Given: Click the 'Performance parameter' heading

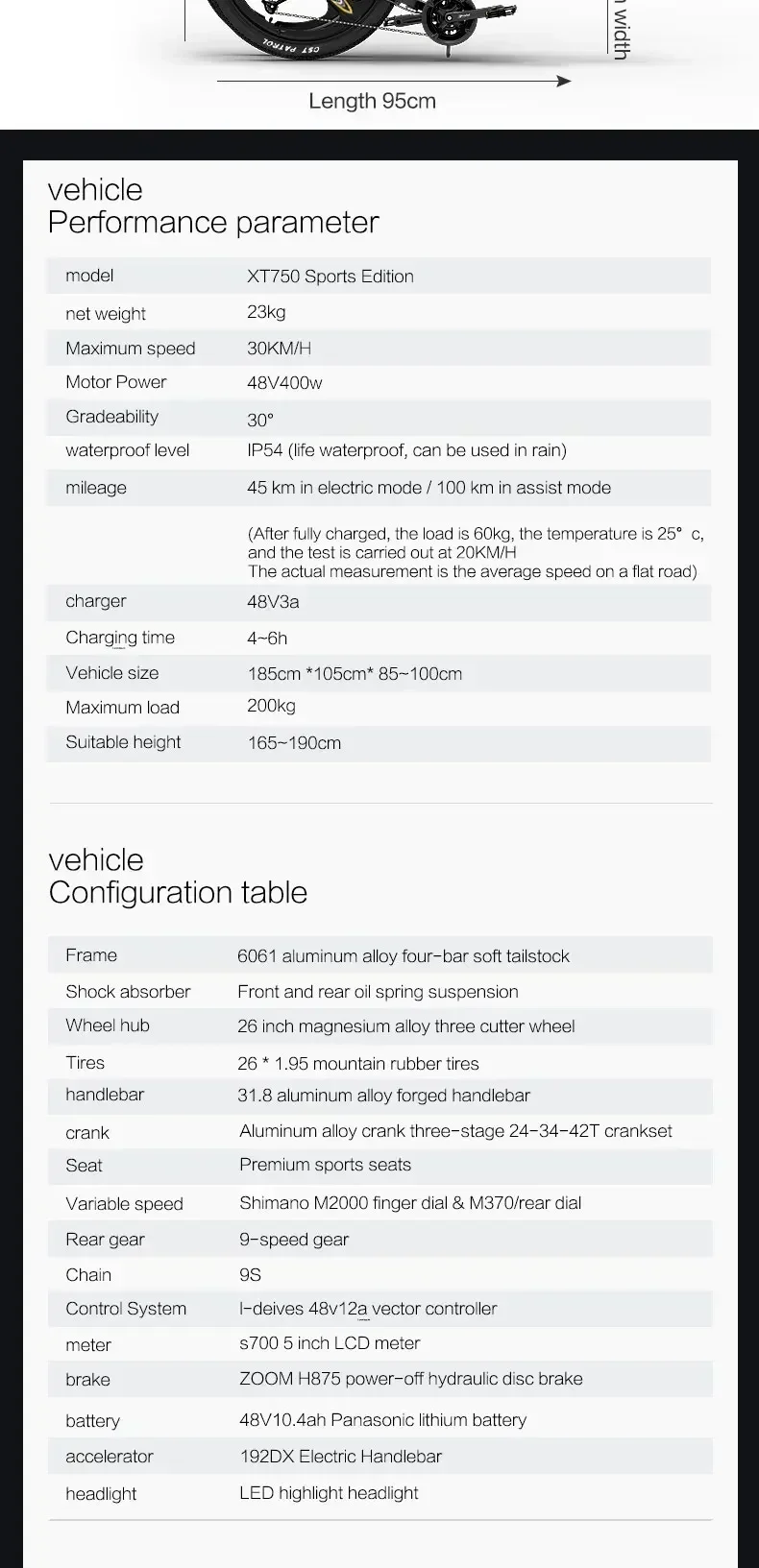Looking at the screenshot, I should coord(213,222).
